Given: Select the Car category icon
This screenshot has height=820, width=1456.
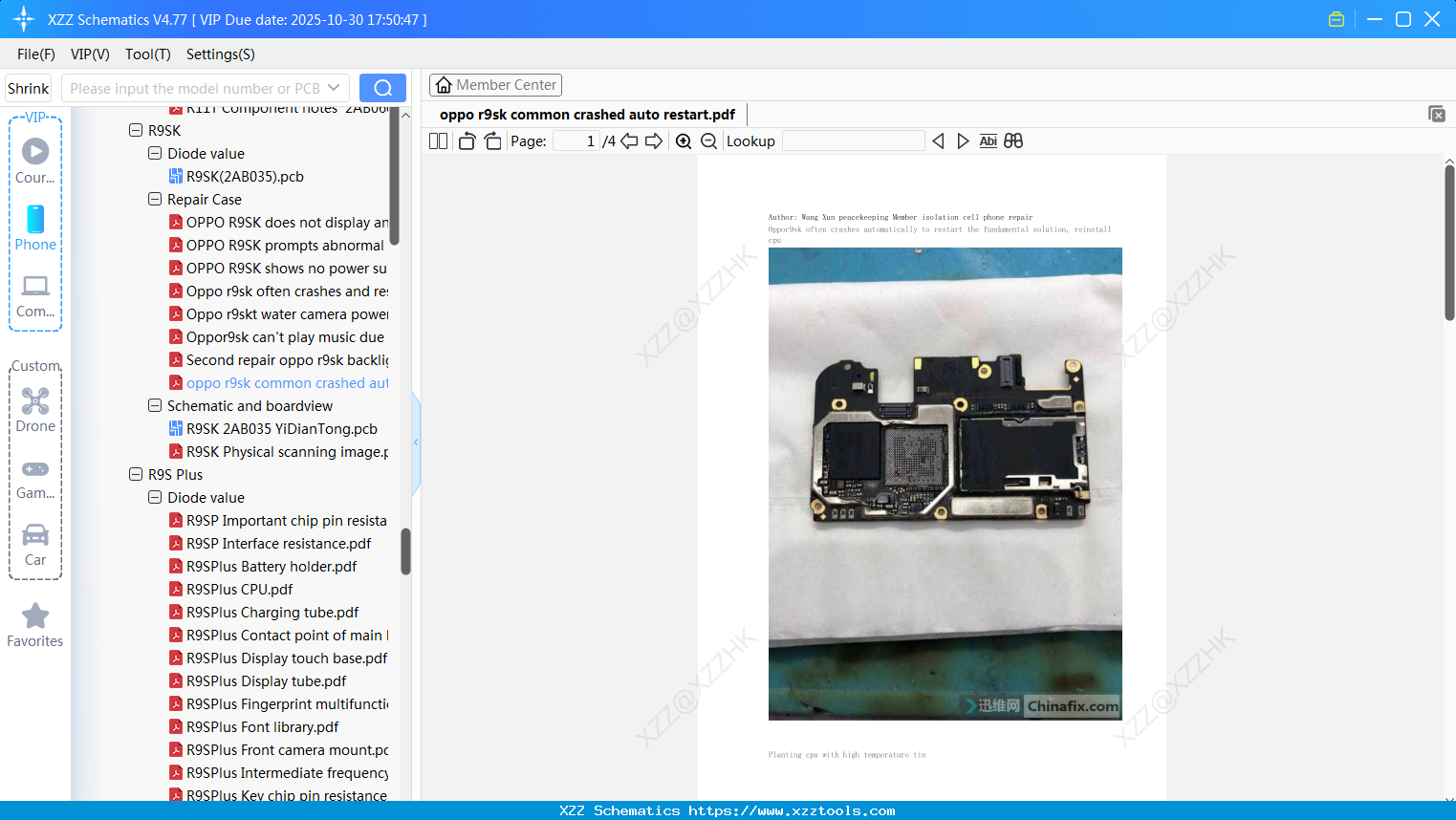Looking at the screenshot, I should [x=35, y=545].
